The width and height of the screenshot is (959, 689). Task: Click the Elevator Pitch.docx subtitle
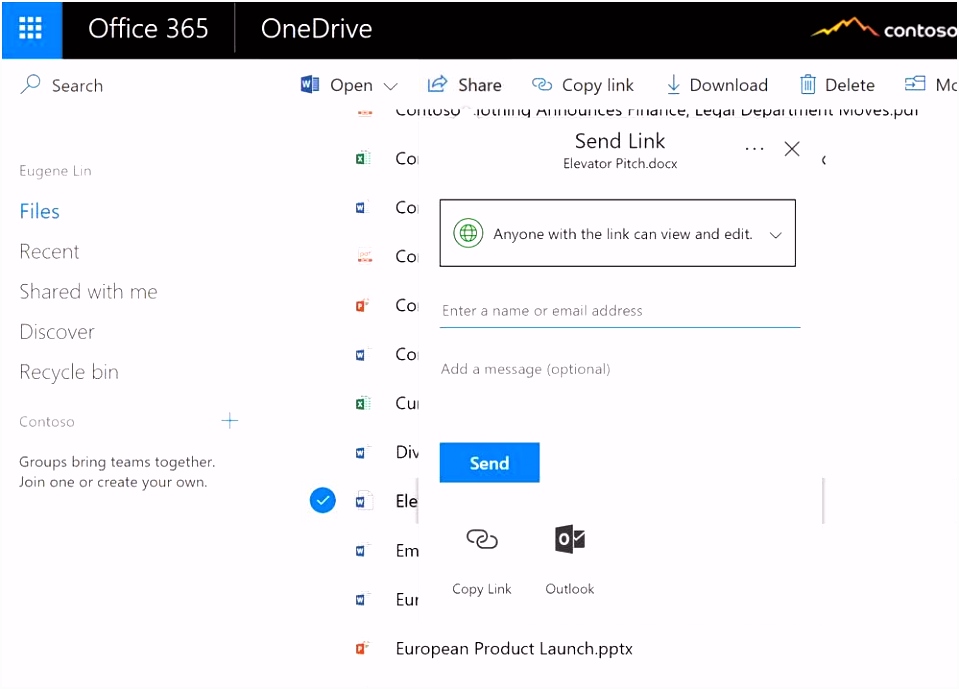(x=620, y=164)
